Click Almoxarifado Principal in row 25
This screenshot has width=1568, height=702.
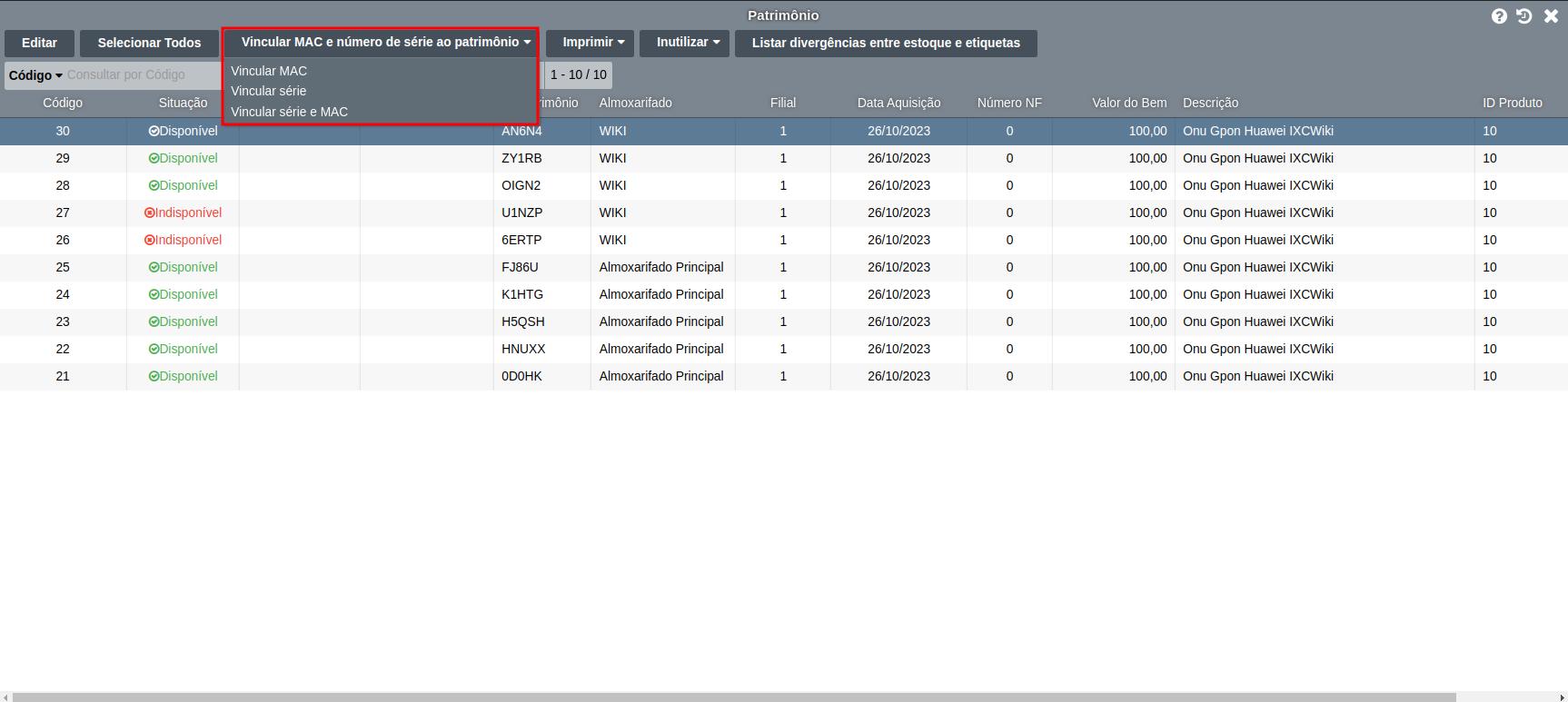tap(661, 267)
